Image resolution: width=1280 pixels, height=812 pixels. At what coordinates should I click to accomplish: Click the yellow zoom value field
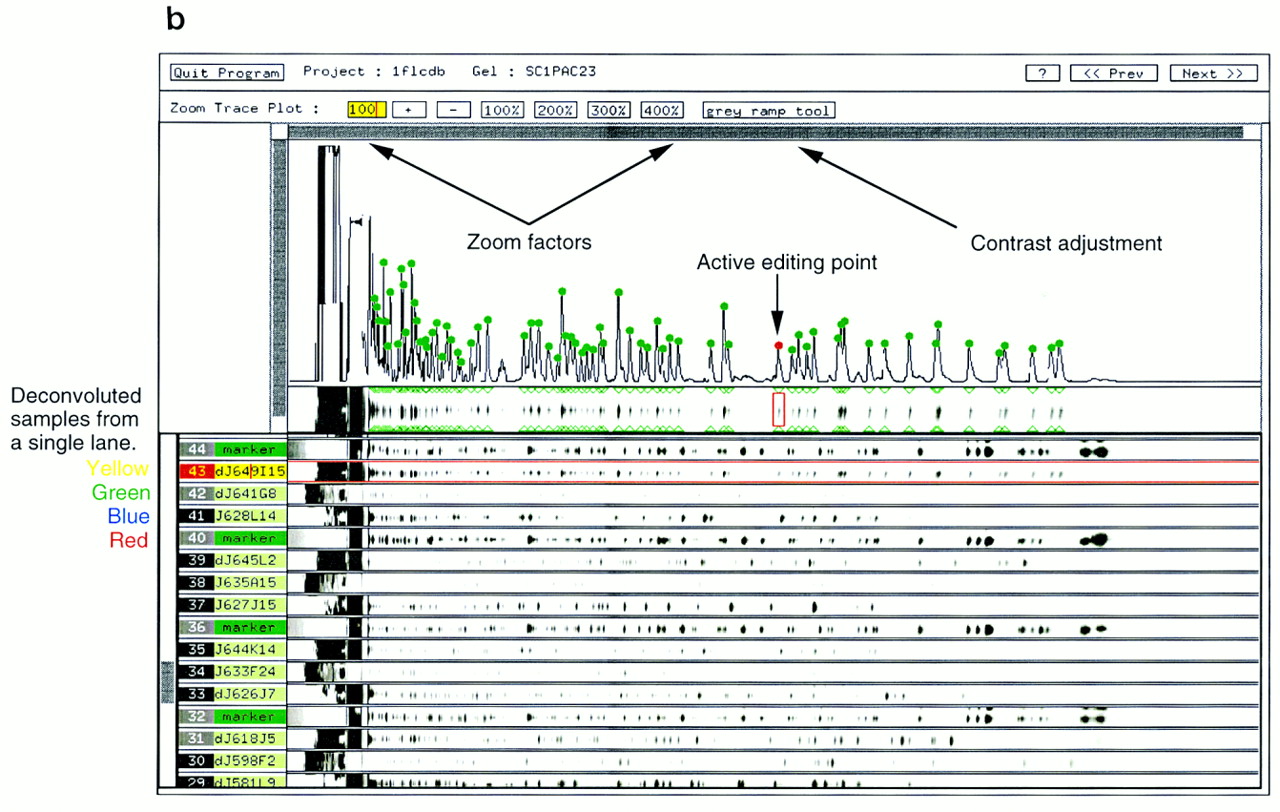[366, 110]
